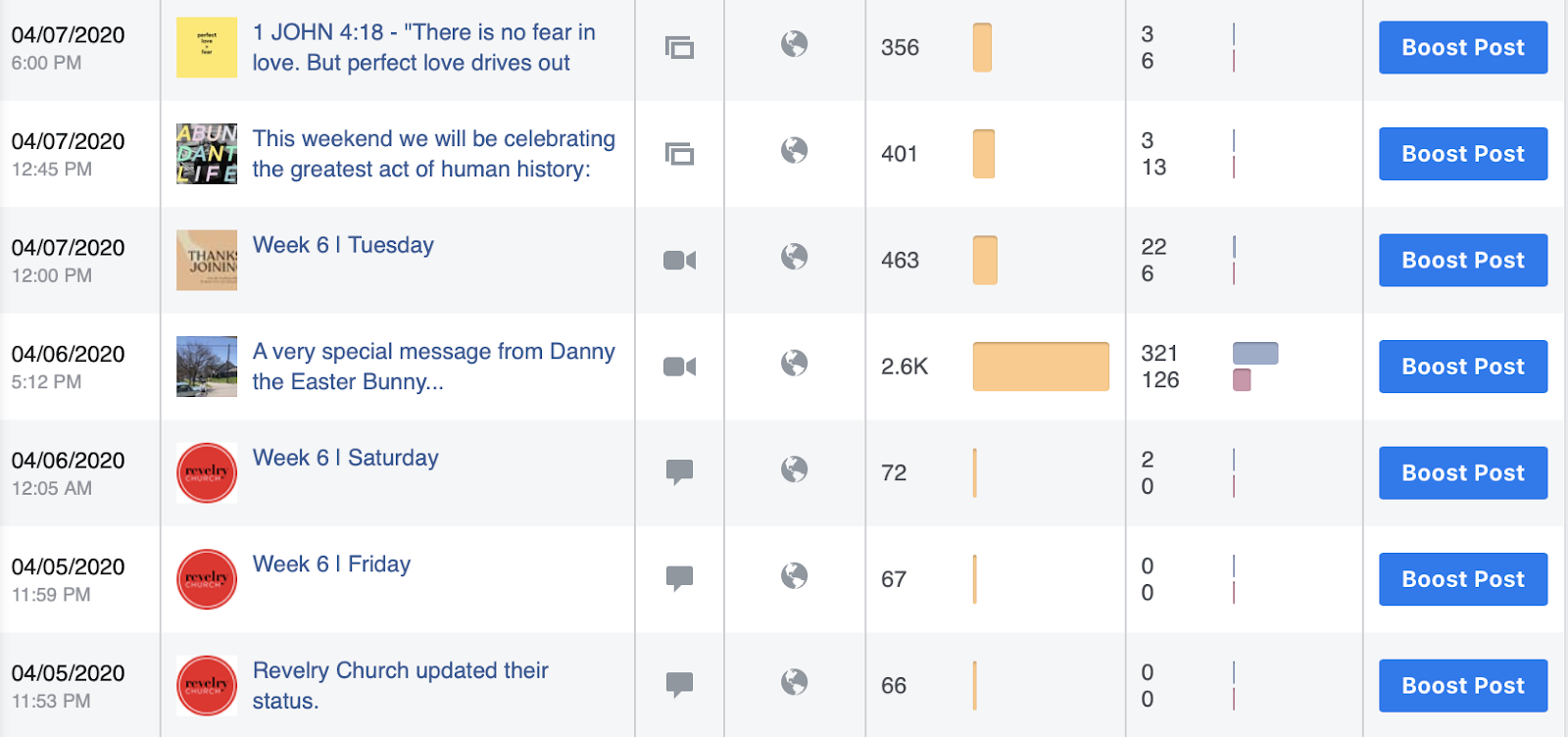Boost the 1 JOHN 4:18 post

(x=1463, y=47)
